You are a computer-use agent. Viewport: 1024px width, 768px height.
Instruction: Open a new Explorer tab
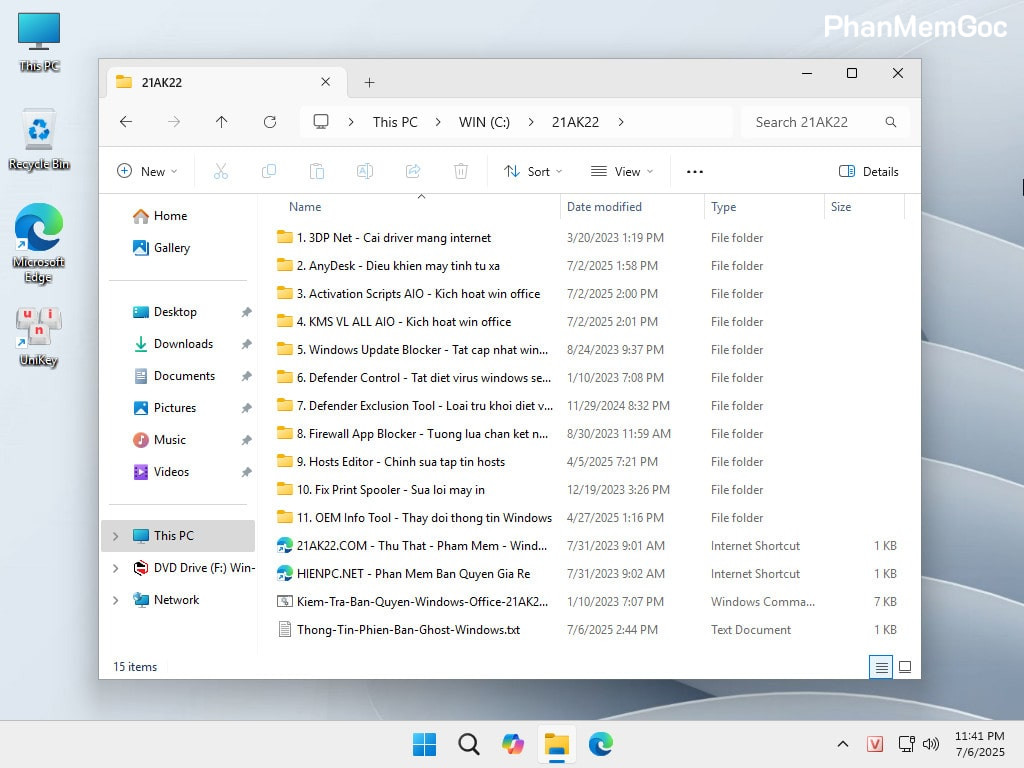[x=370, y=82]
